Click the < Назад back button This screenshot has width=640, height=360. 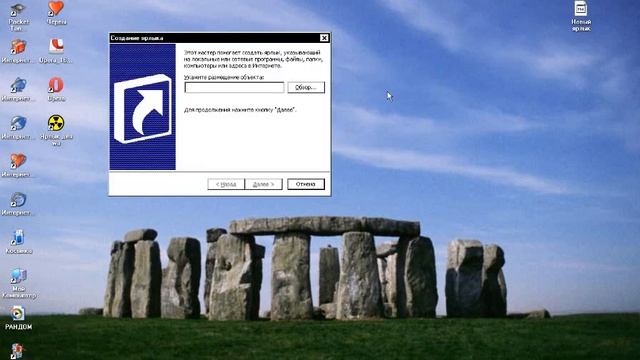(x=226, y=184)
